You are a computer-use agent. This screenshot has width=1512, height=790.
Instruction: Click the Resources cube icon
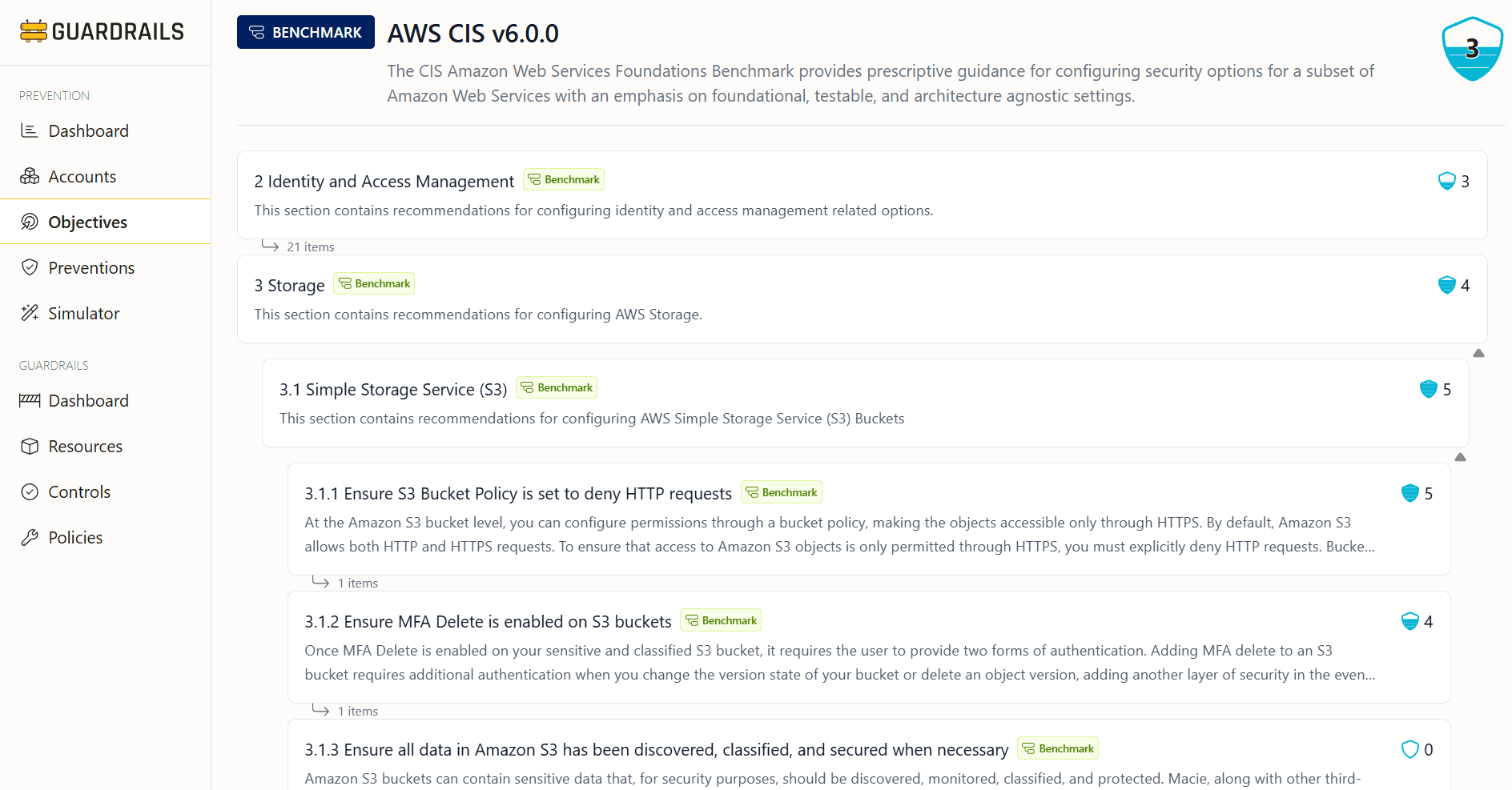tap(30, 446)
